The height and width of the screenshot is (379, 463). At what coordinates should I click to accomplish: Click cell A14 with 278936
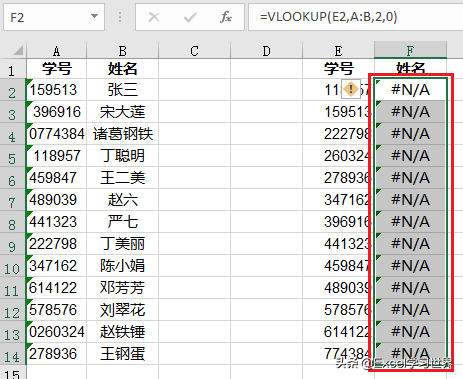[x=56, y=354]
